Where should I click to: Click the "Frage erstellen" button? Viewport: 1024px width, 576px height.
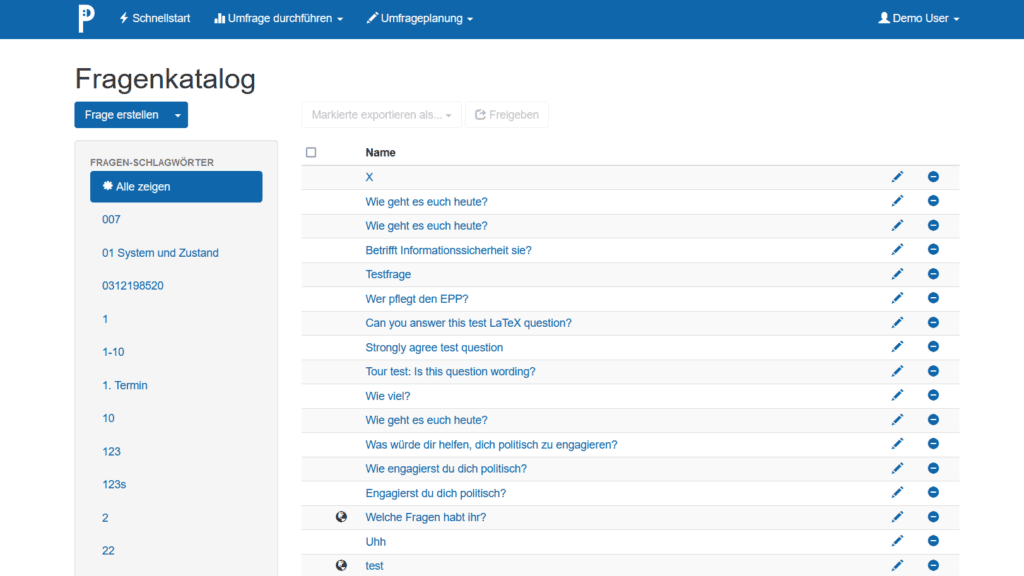pyautogui.click(x=120, y=114)
